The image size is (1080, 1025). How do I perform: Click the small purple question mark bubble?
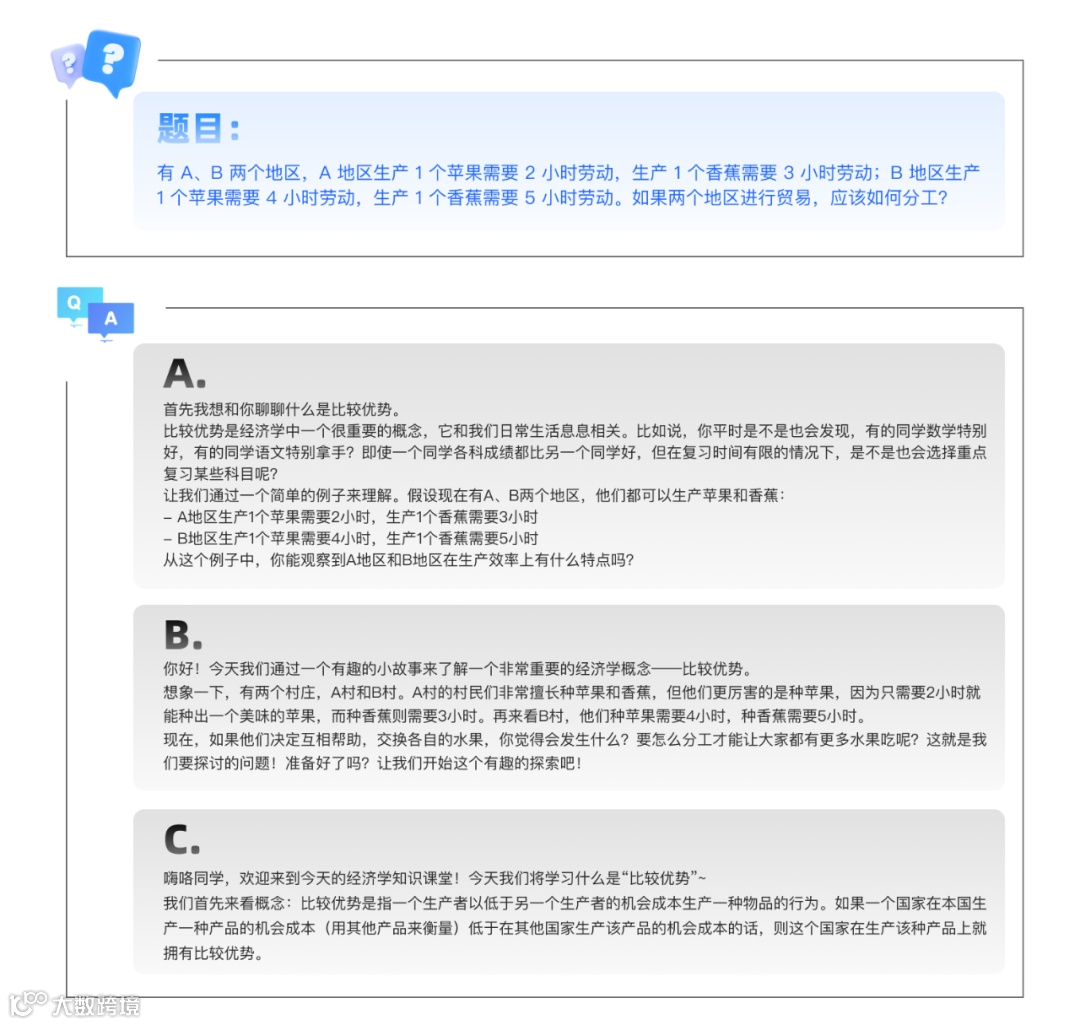click(68, 65)
